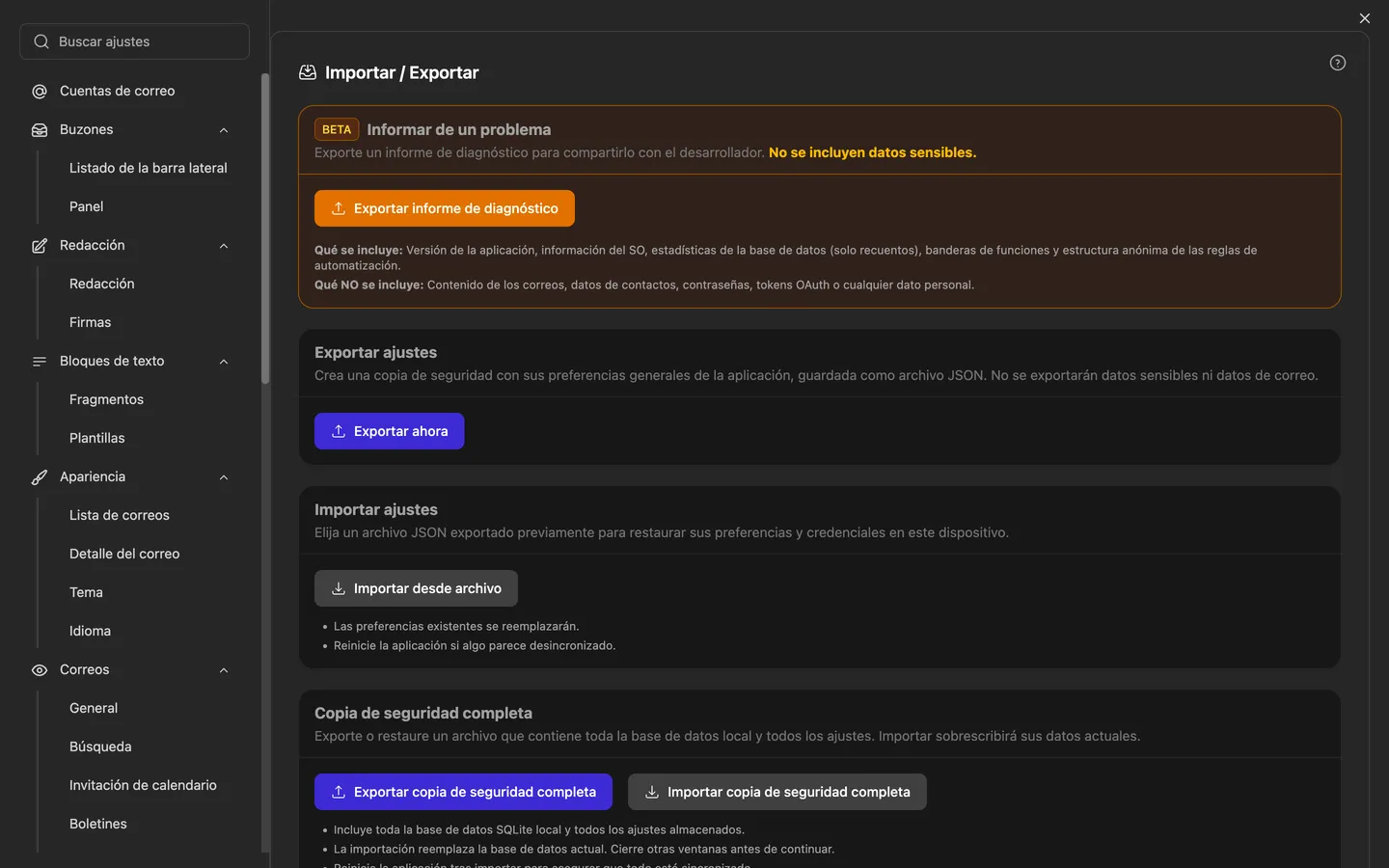Click Importar desde archivo button
This screenshot has width=1389, height=868.
tap(416, 588)
